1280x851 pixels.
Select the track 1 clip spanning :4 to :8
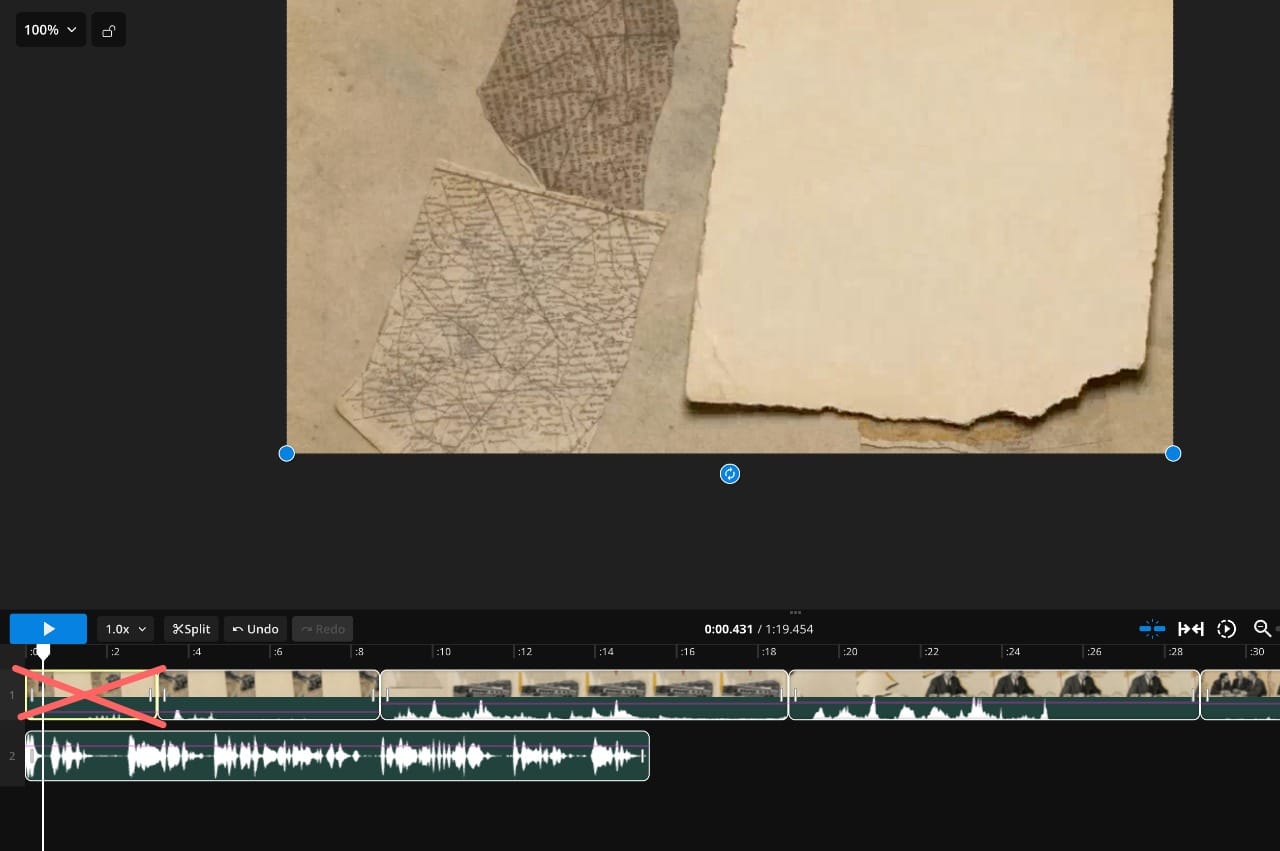tap(268, 695)
